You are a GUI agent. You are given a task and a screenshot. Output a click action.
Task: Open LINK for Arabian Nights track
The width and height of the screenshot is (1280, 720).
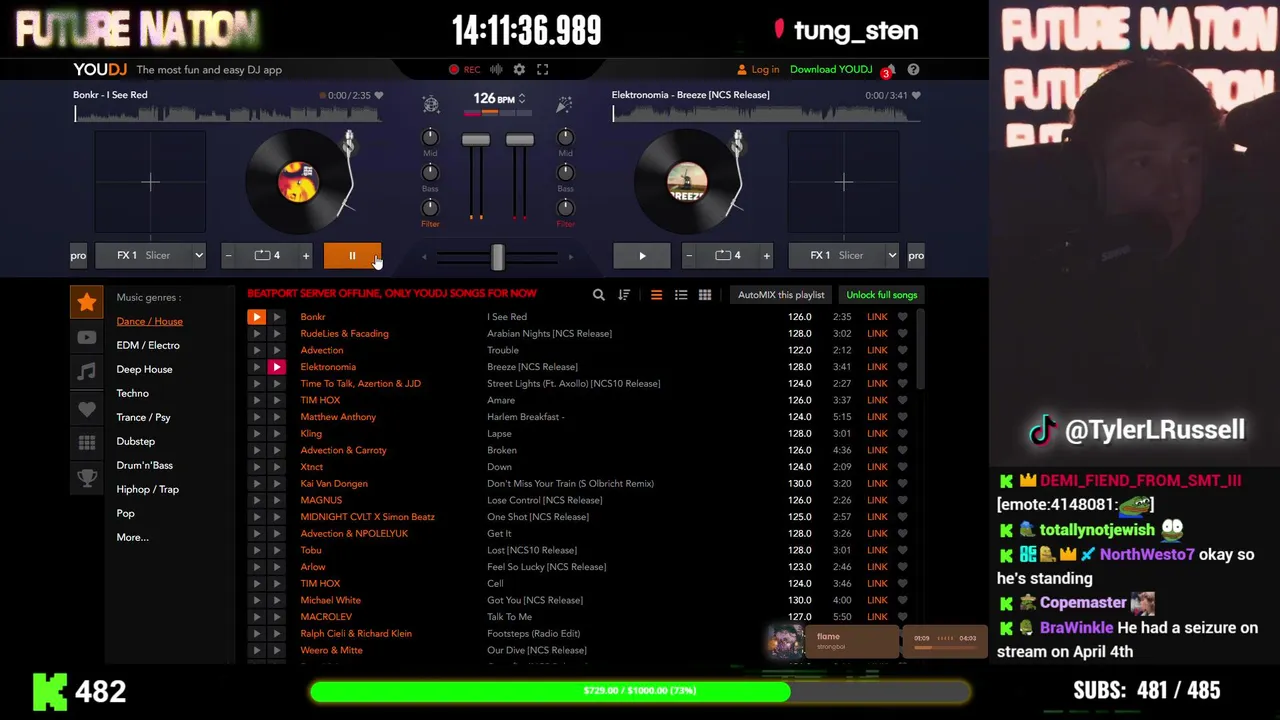[877, 334]
